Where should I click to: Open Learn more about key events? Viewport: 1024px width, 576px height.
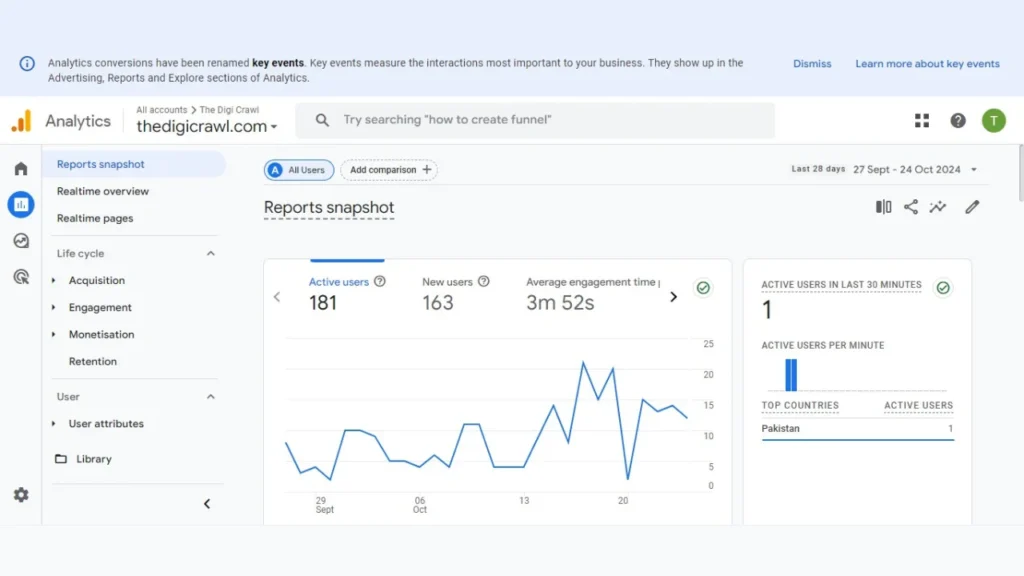click(x=927, y=64)
